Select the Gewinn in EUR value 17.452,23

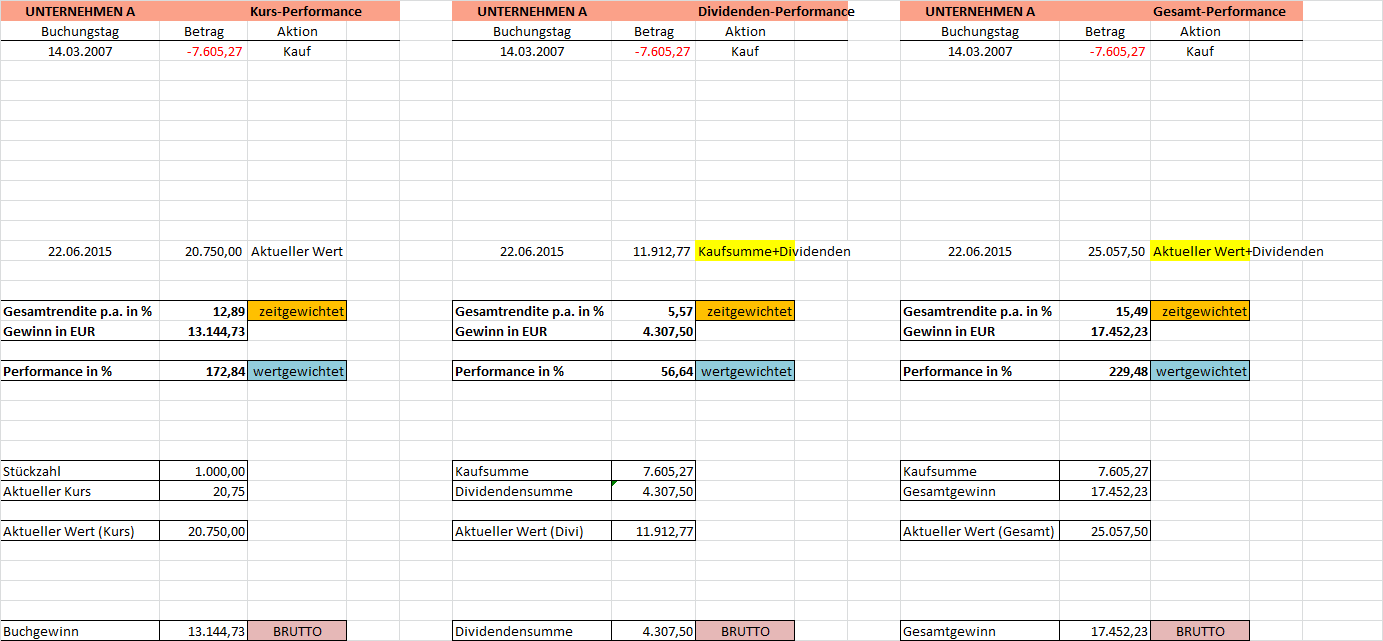tap(1105, 331)
